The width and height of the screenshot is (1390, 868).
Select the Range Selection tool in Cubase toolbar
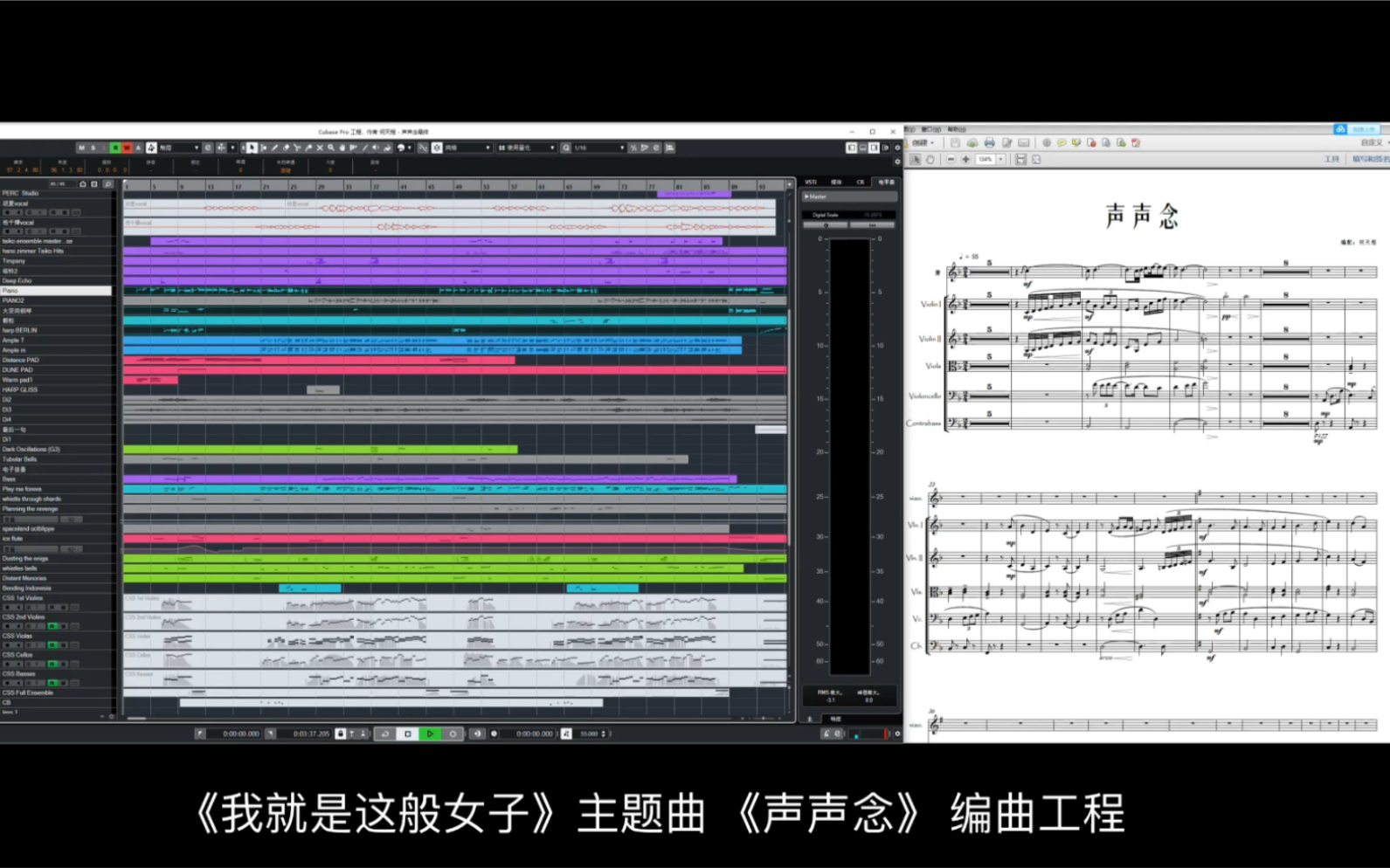click(264, 148)
